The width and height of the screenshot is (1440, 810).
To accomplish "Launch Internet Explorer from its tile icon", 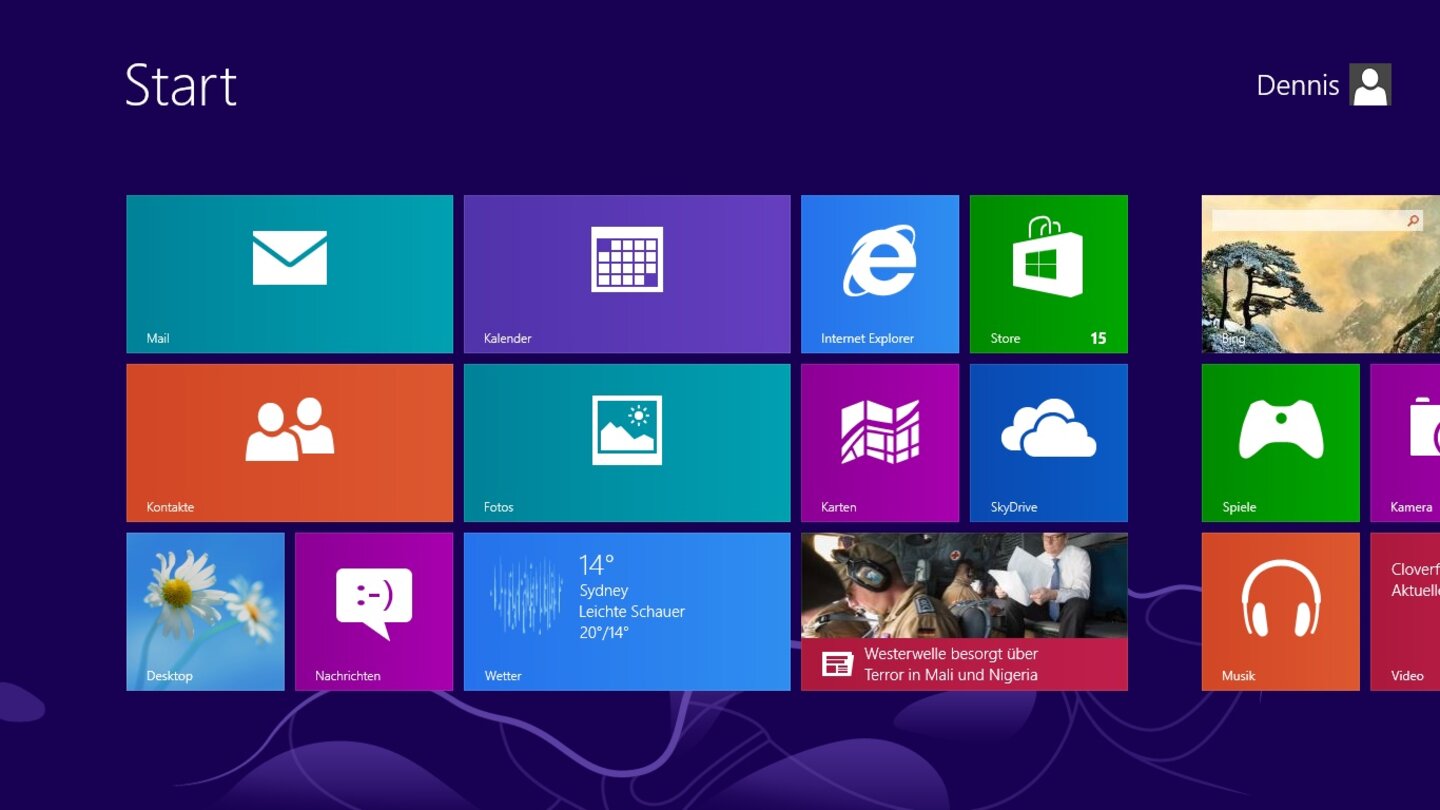I will pos(880,260).
